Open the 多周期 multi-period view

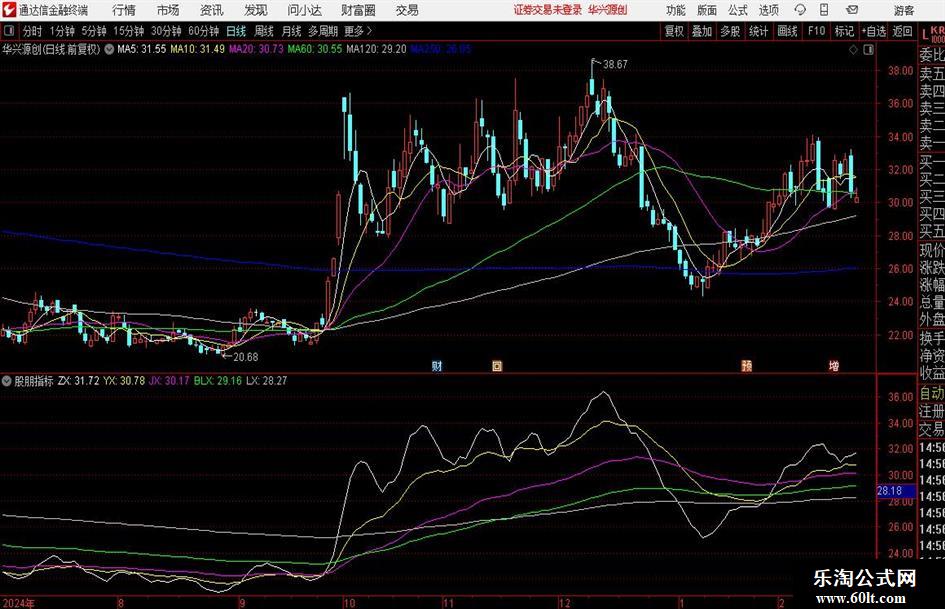[x=323, y=31]
